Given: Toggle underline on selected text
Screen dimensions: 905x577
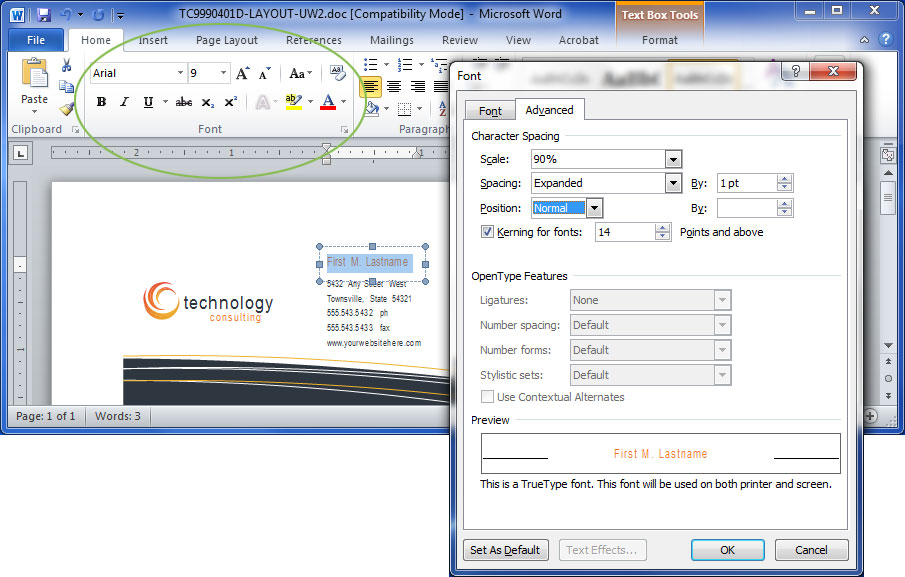Looking at the screenshot, I should click(148, 101).
